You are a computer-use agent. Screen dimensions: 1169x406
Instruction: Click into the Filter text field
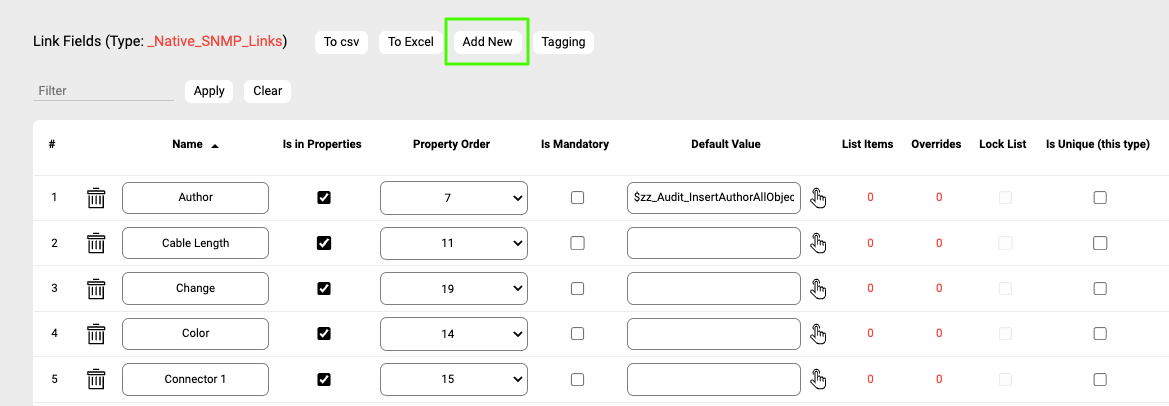[103, 91]
